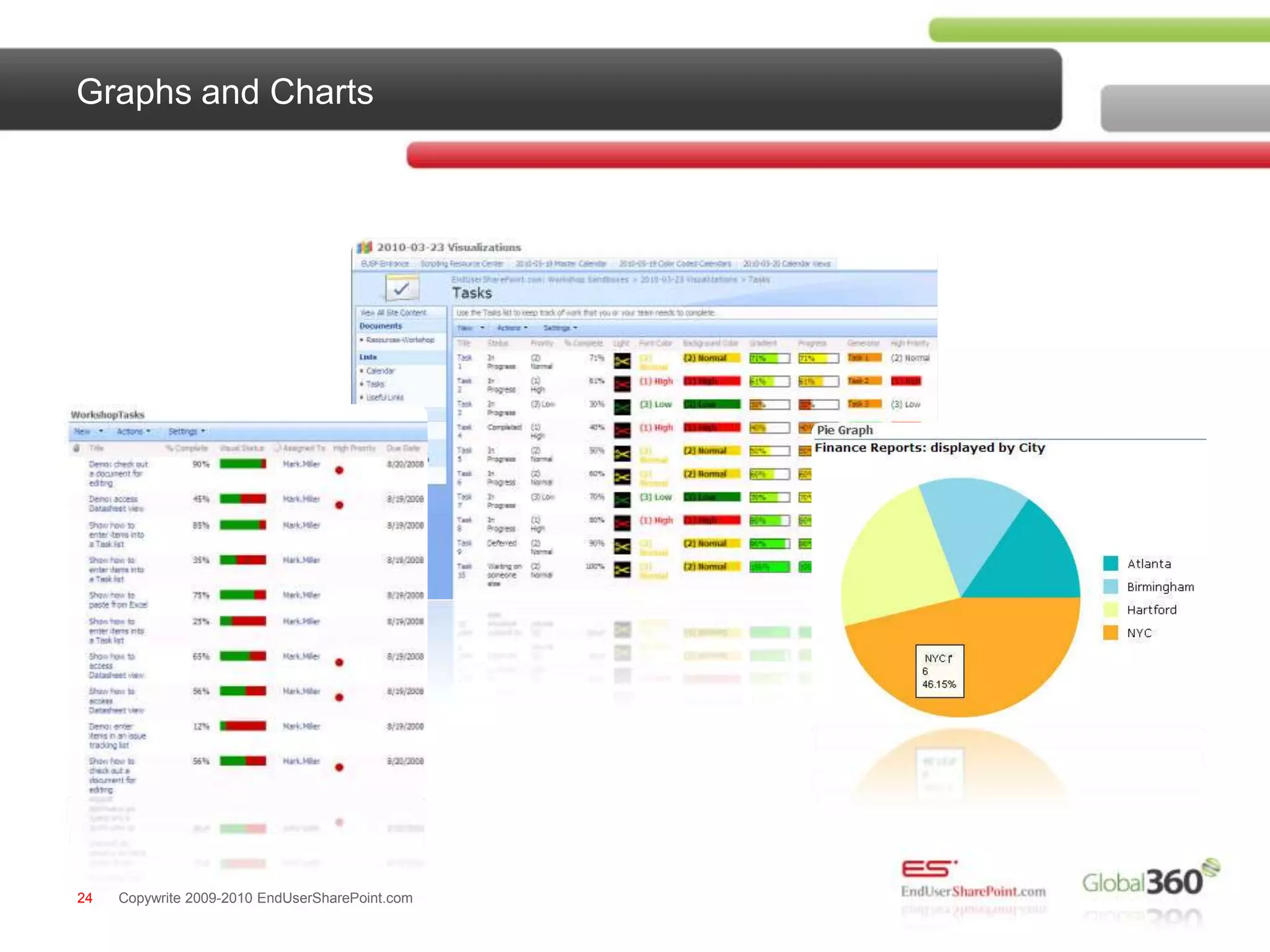The image size is (1270, 952).
Task: Click the 61% Progress bar for Task 2
Action: (819, 382)
